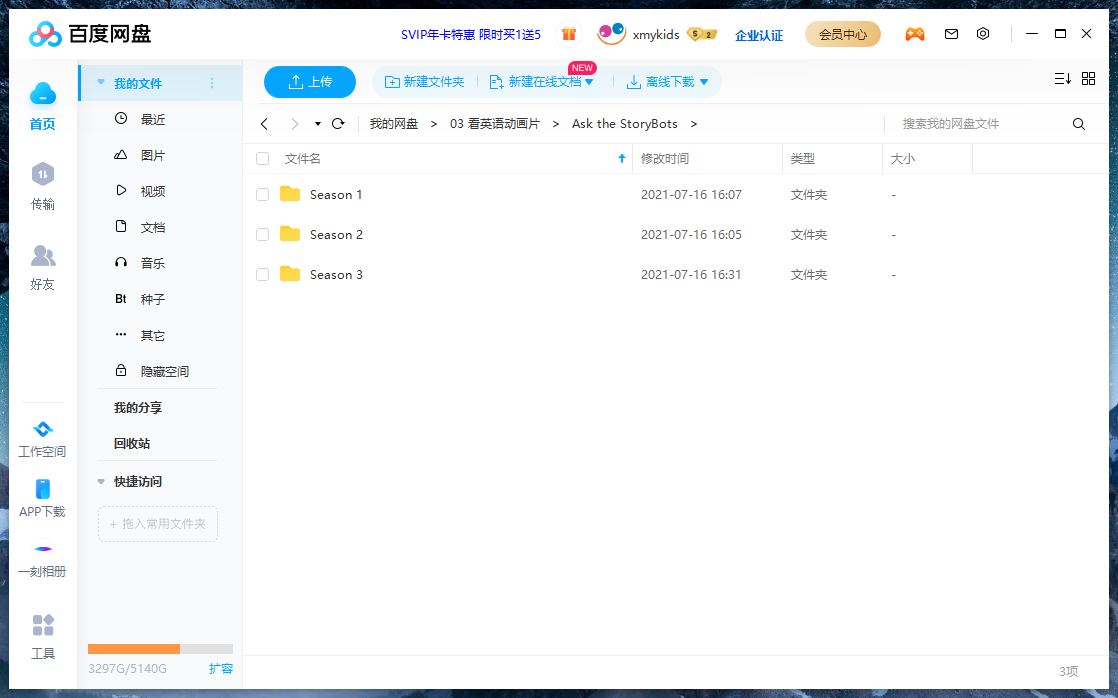Click the 上传 upload button
This screenshot has width=1118, height=698.
(x=309, y=82)
